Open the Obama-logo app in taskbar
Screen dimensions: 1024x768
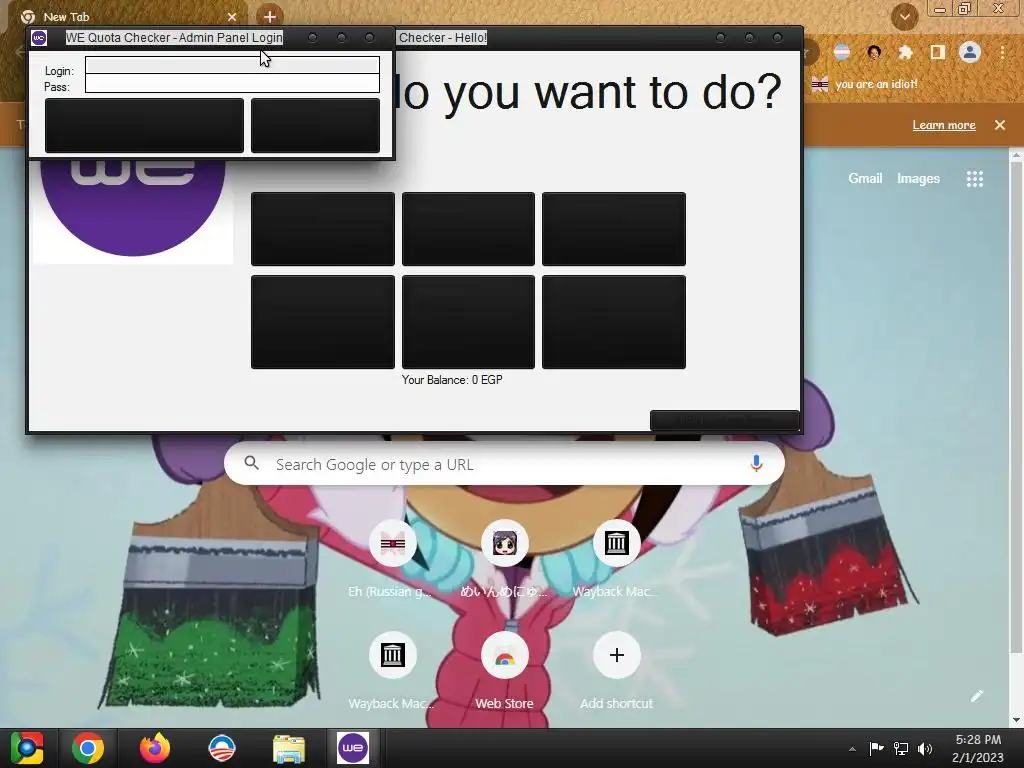[x=221, y=748]
